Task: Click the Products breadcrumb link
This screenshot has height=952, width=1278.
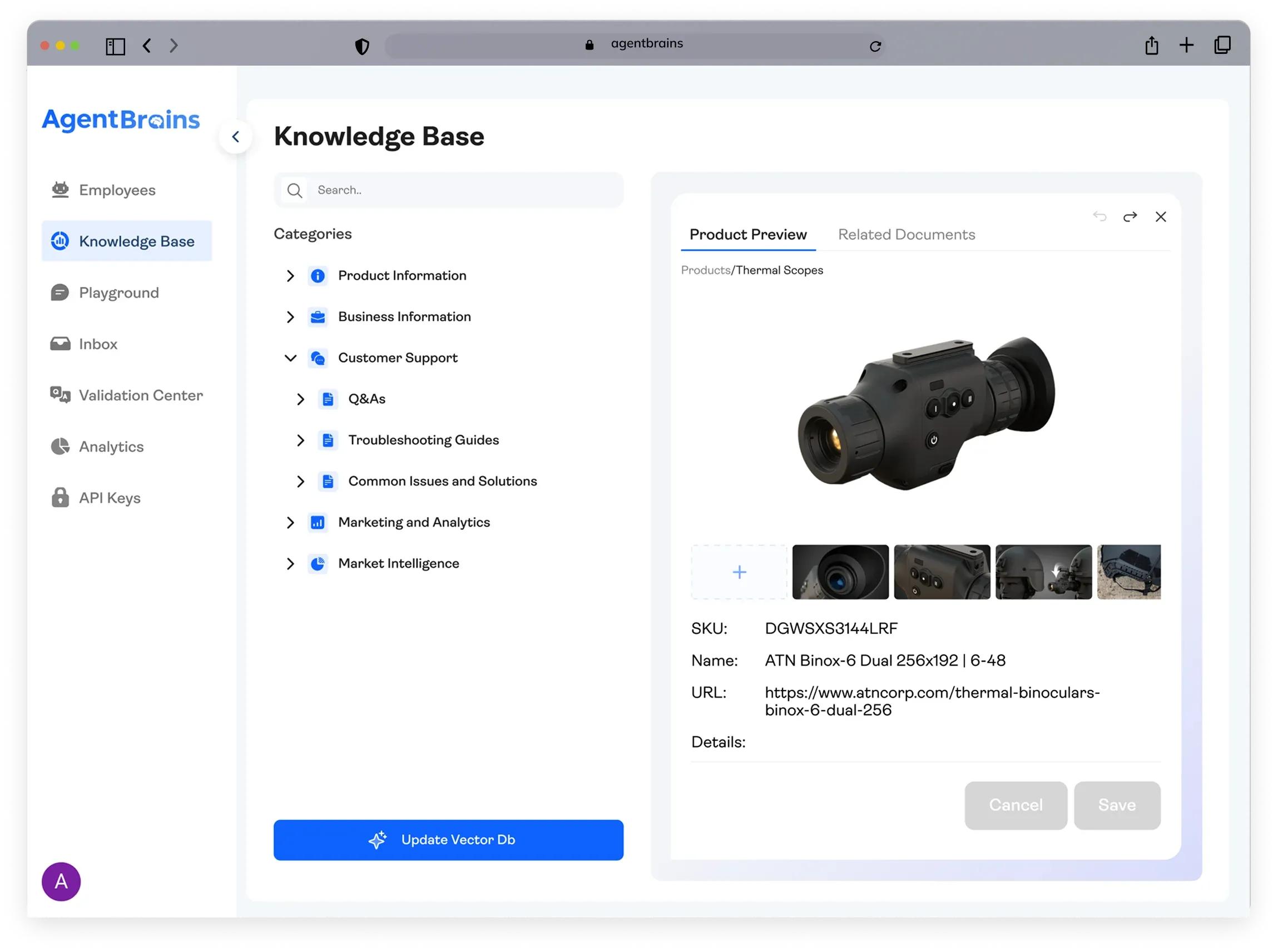Action: tap(705, 270)
